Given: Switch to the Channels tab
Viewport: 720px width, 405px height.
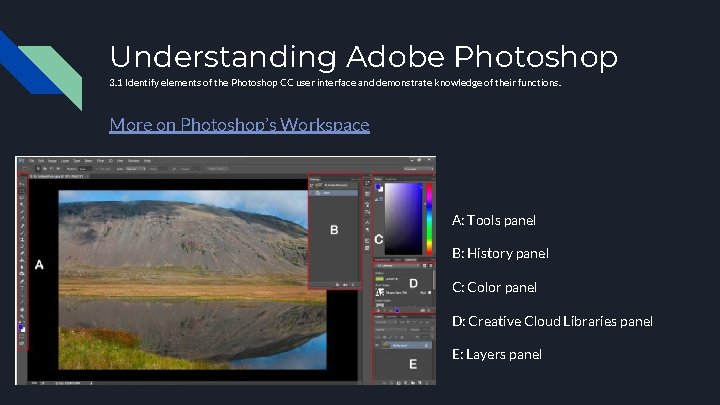Looking at the screenshot, I should coord(392,317).
